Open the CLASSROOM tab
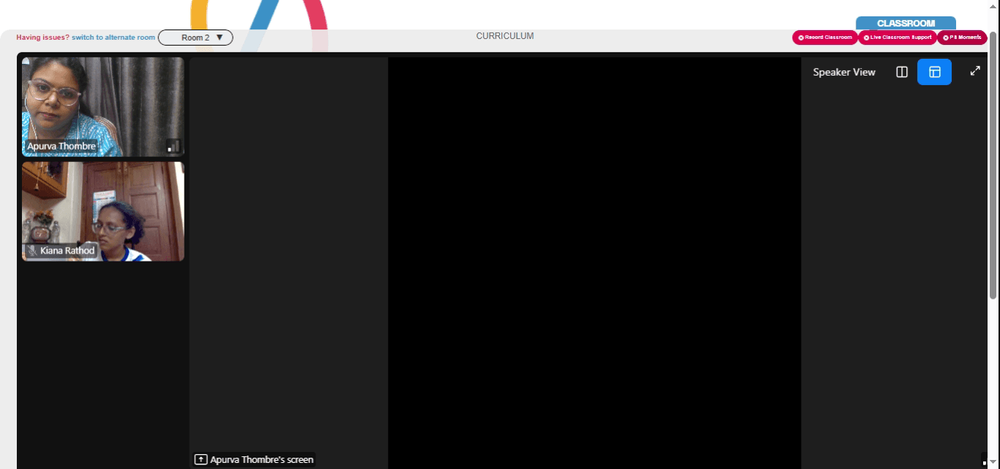1000x469 pixels. point(906,23)
